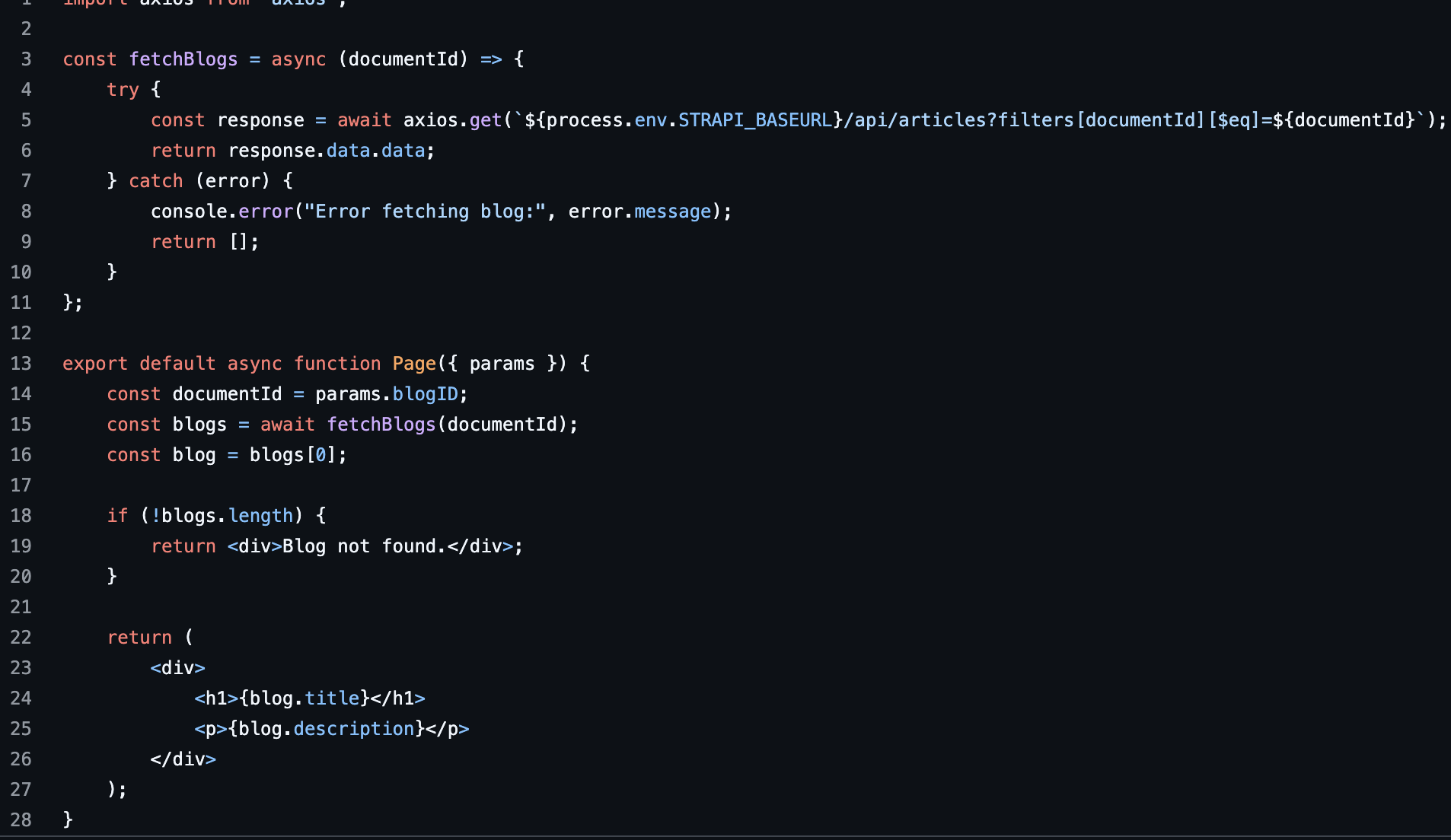Click the closing div tag on line 26
Viewport: 1451px width, 840px height.
(183, 759)
